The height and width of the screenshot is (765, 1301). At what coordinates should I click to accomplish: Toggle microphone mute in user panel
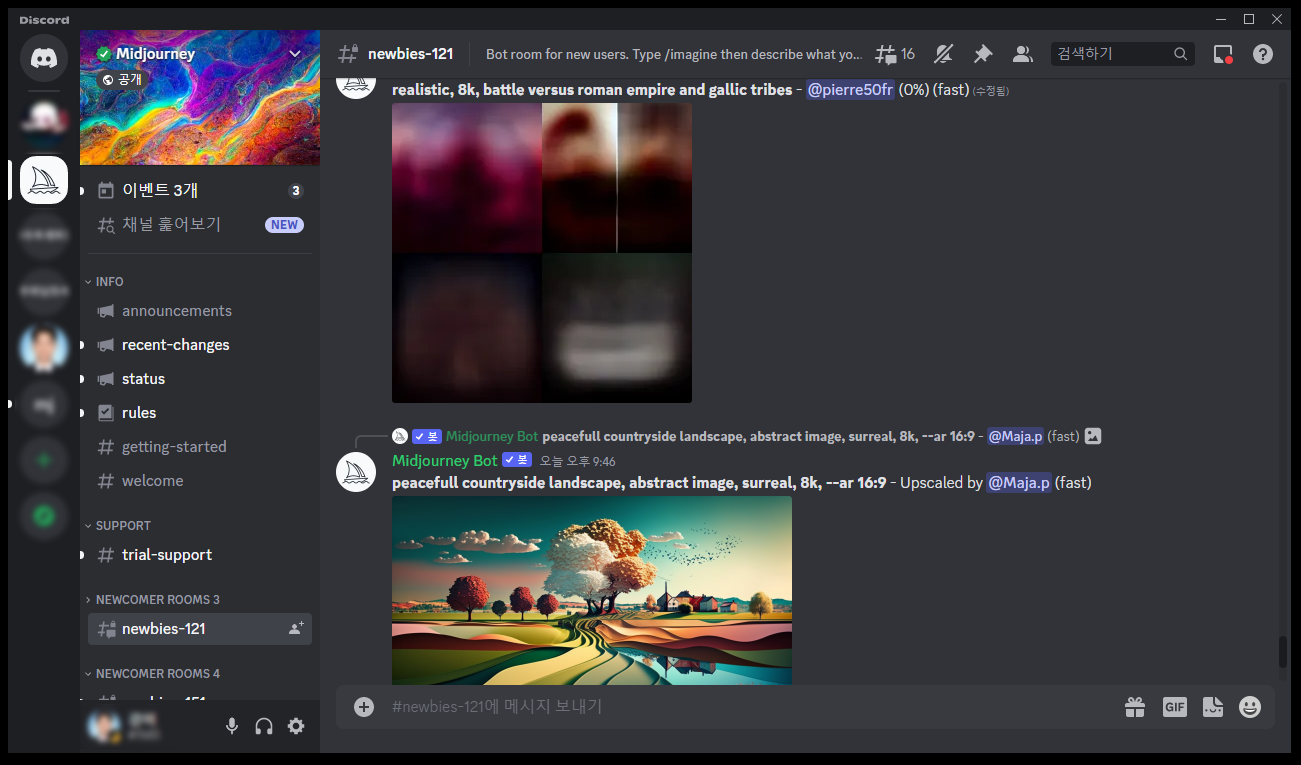pyautogui.click(x=232, y=726)
